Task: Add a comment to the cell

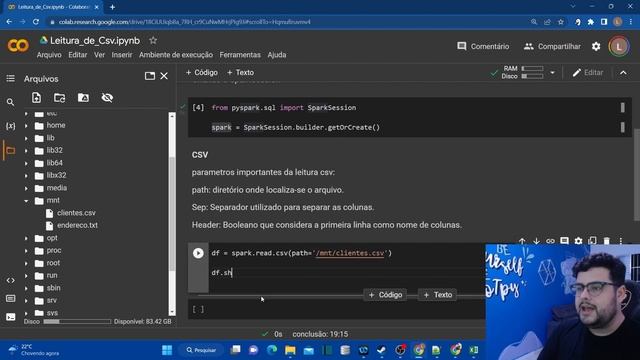Action: pyautogui.click(x=564, y=241)
